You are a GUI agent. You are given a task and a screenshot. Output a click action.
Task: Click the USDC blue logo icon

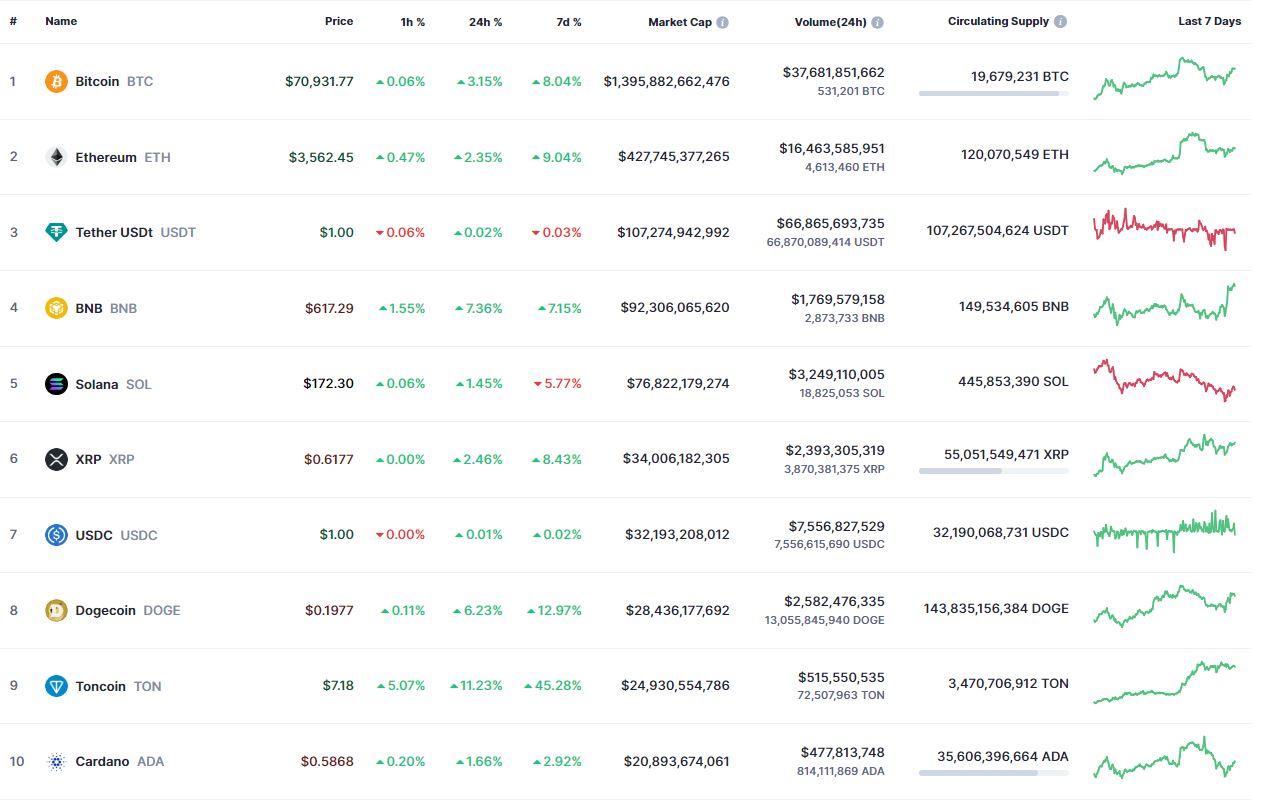pos(57,535)
